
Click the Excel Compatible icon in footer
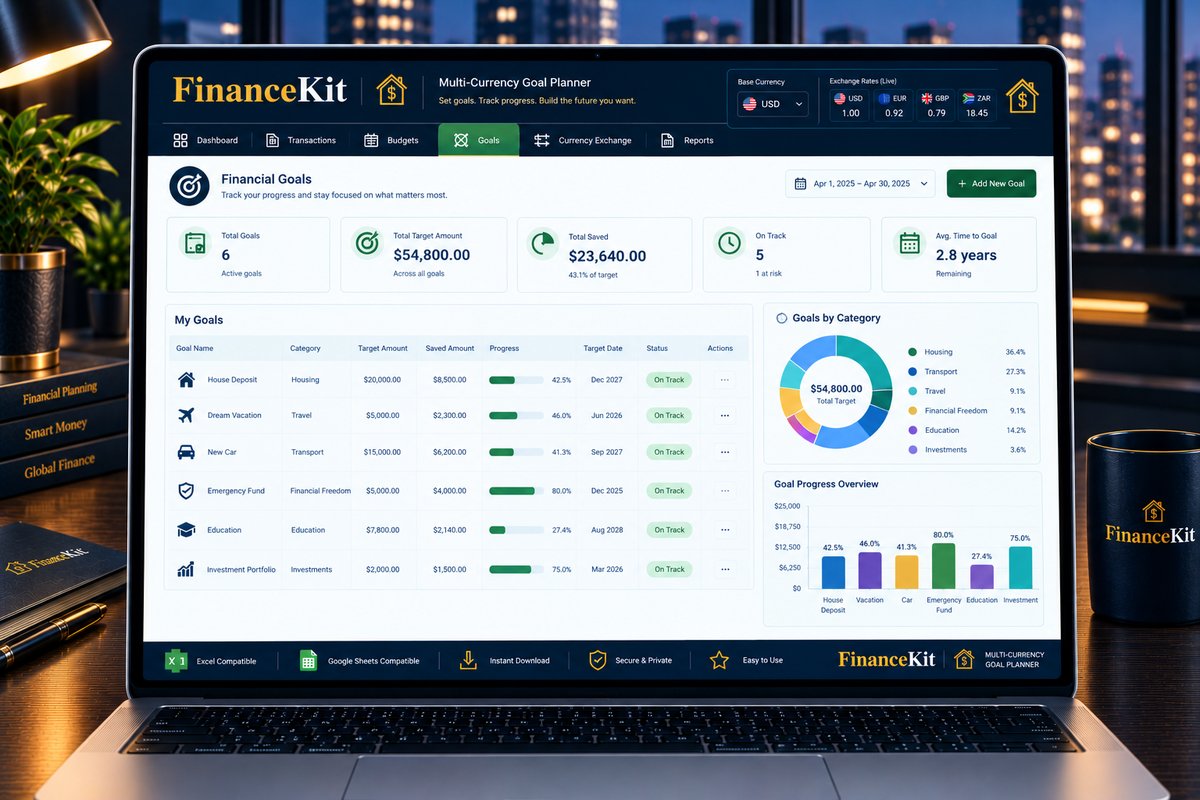(176, 660)
